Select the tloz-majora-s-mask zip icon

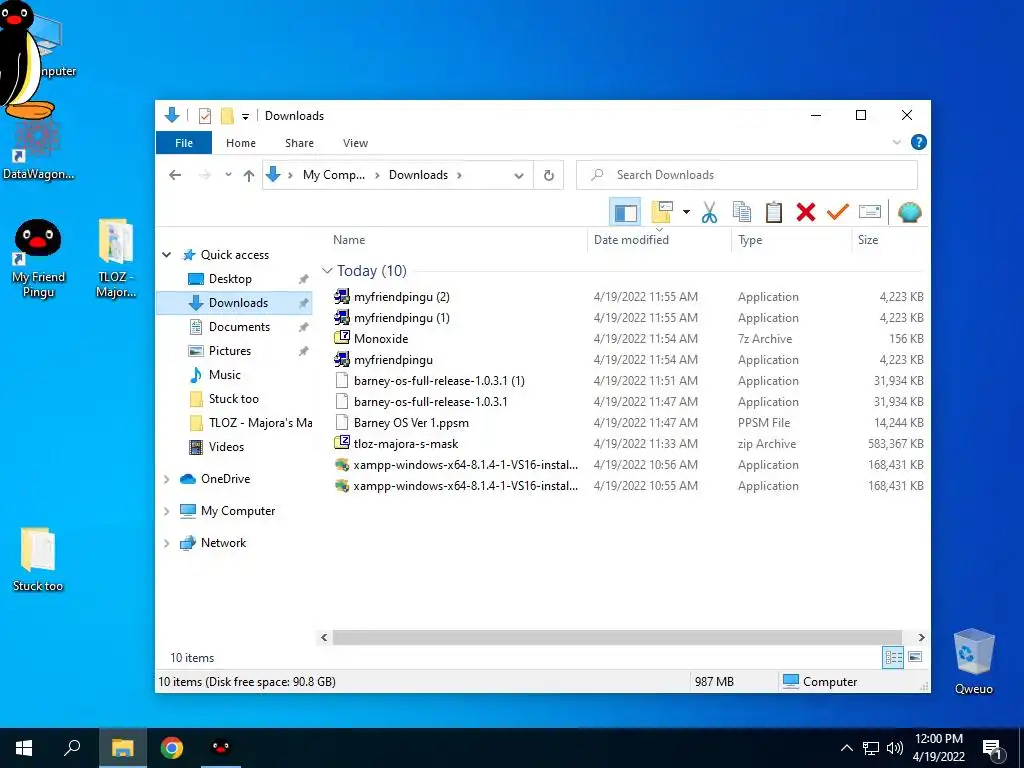point(342,443)
